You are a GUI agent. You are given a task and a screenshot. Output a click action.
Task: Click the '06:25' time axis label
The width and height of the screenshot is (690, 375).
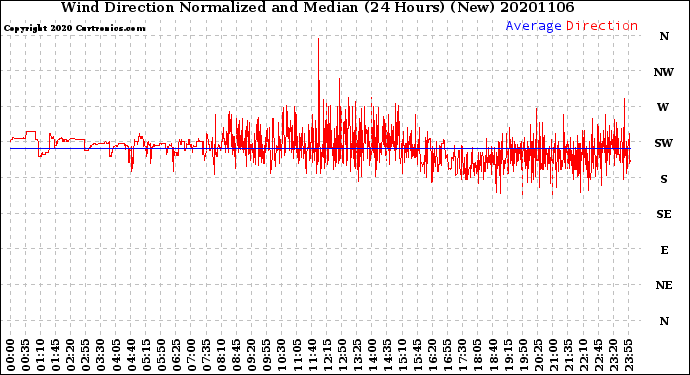176,355
